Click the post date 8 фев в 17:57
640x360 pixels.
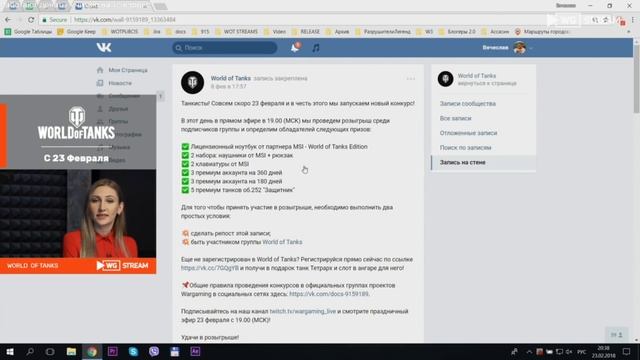[229, 87]
